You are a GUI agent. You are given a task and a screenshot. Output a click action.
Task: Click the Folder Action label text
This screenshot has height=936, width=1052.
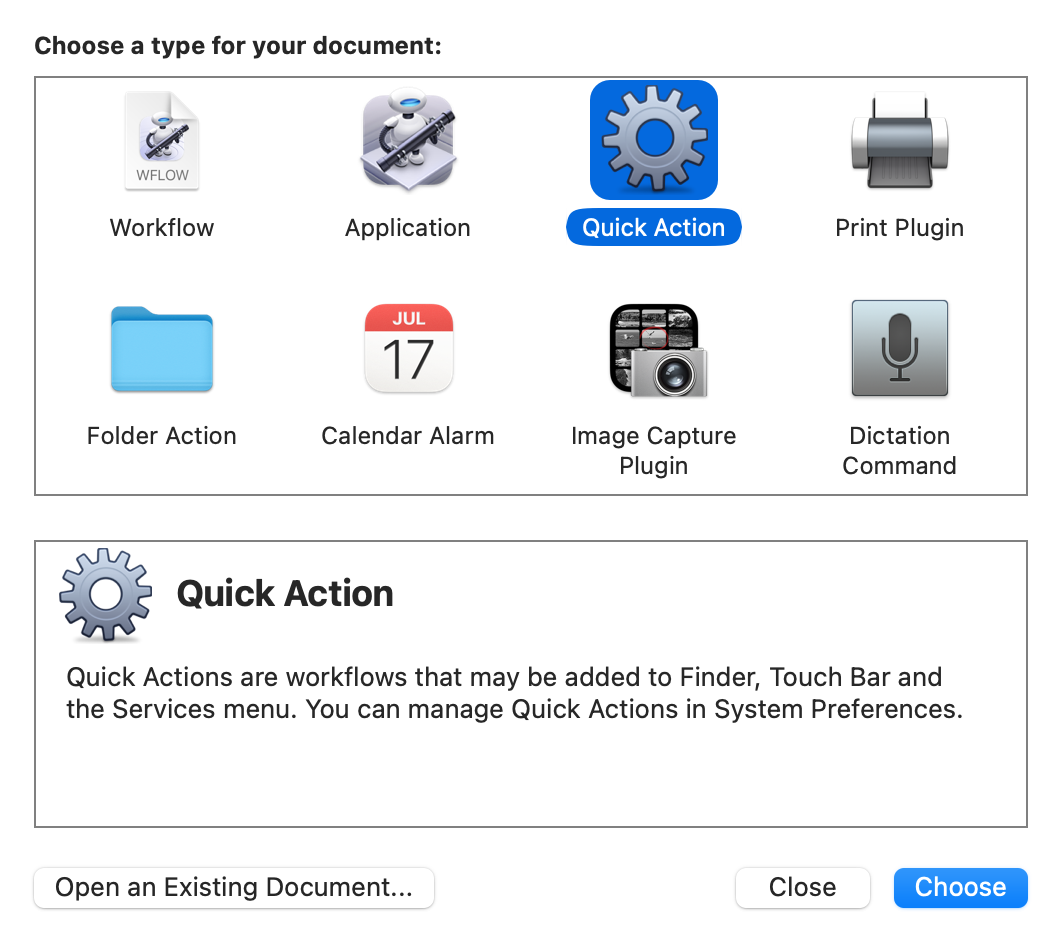(161, 435)
